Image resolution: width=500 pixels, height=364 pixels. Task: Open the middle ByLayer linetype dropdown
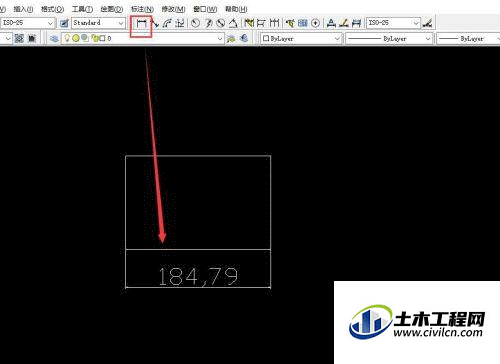pos(428,39)
